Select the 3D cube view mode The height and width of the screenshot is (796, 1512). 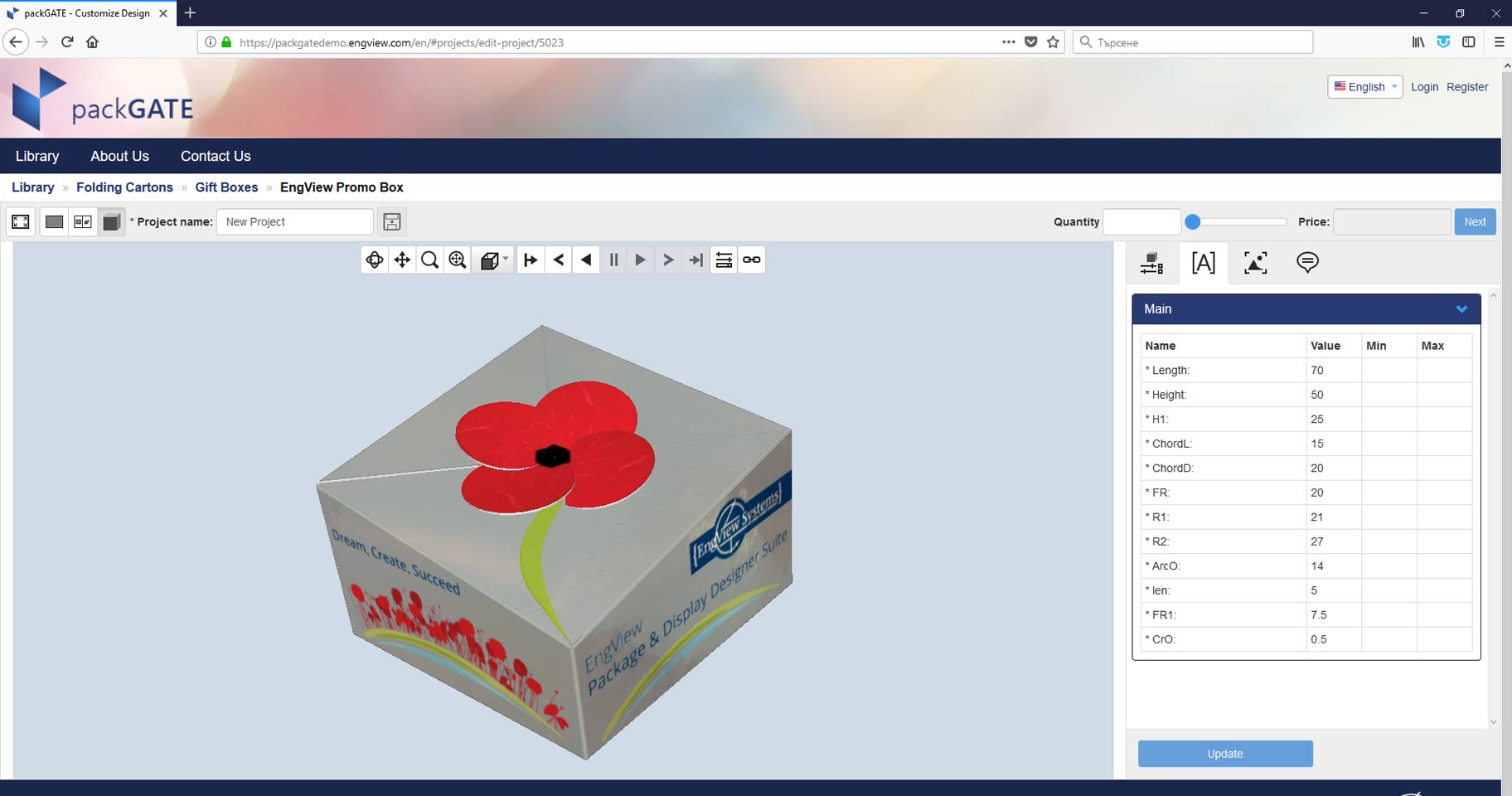click(111, 221)
